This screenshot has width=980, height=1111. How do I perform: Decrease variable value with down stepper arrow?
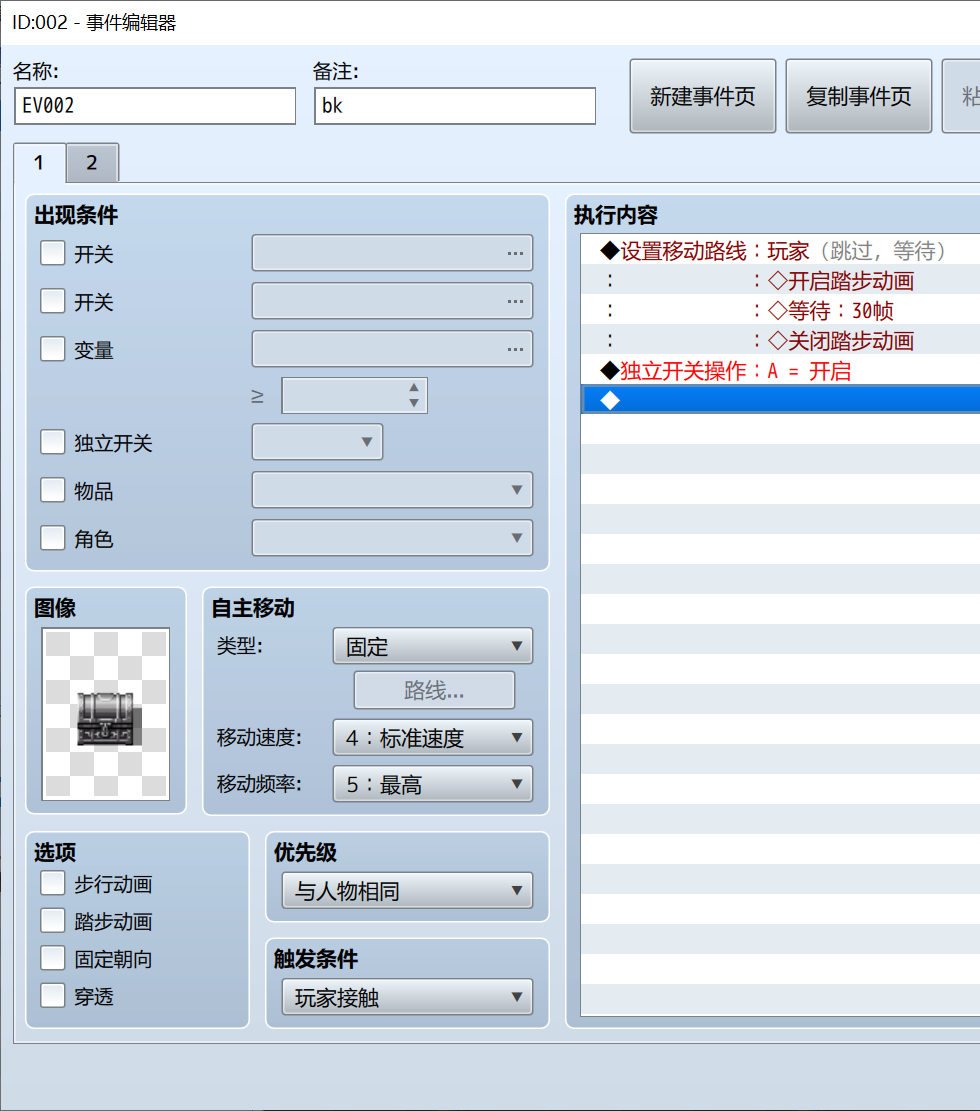(414, 403)
